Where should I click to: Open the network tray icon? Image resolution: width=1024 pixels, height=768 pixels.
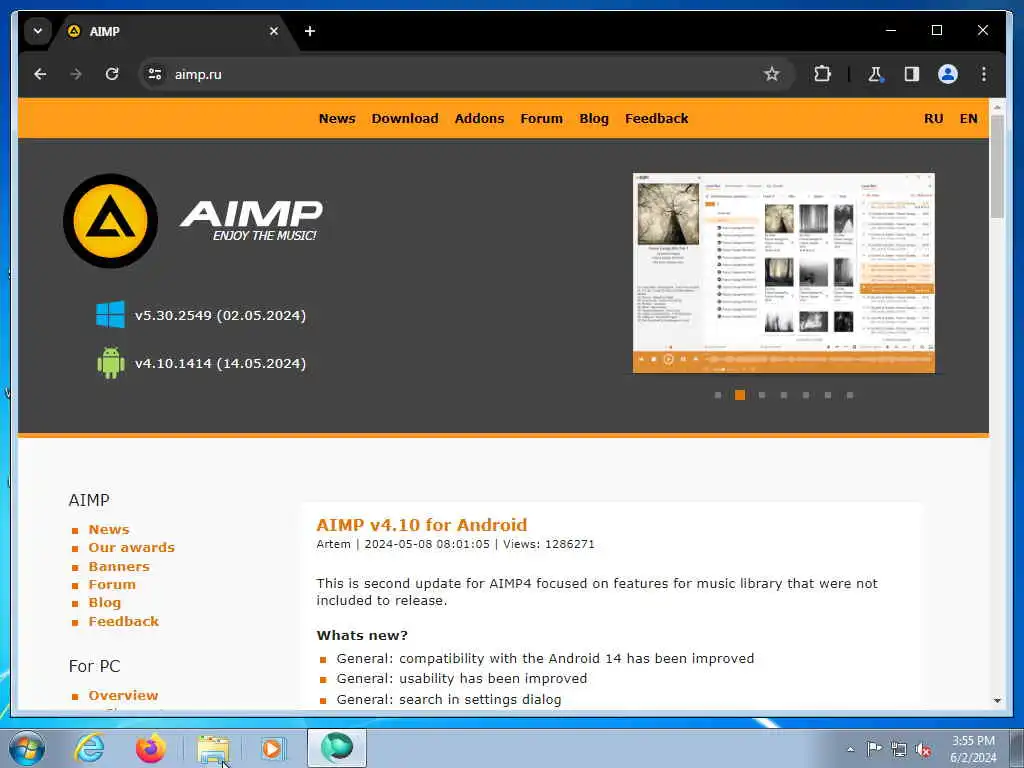tap(899, 749)
